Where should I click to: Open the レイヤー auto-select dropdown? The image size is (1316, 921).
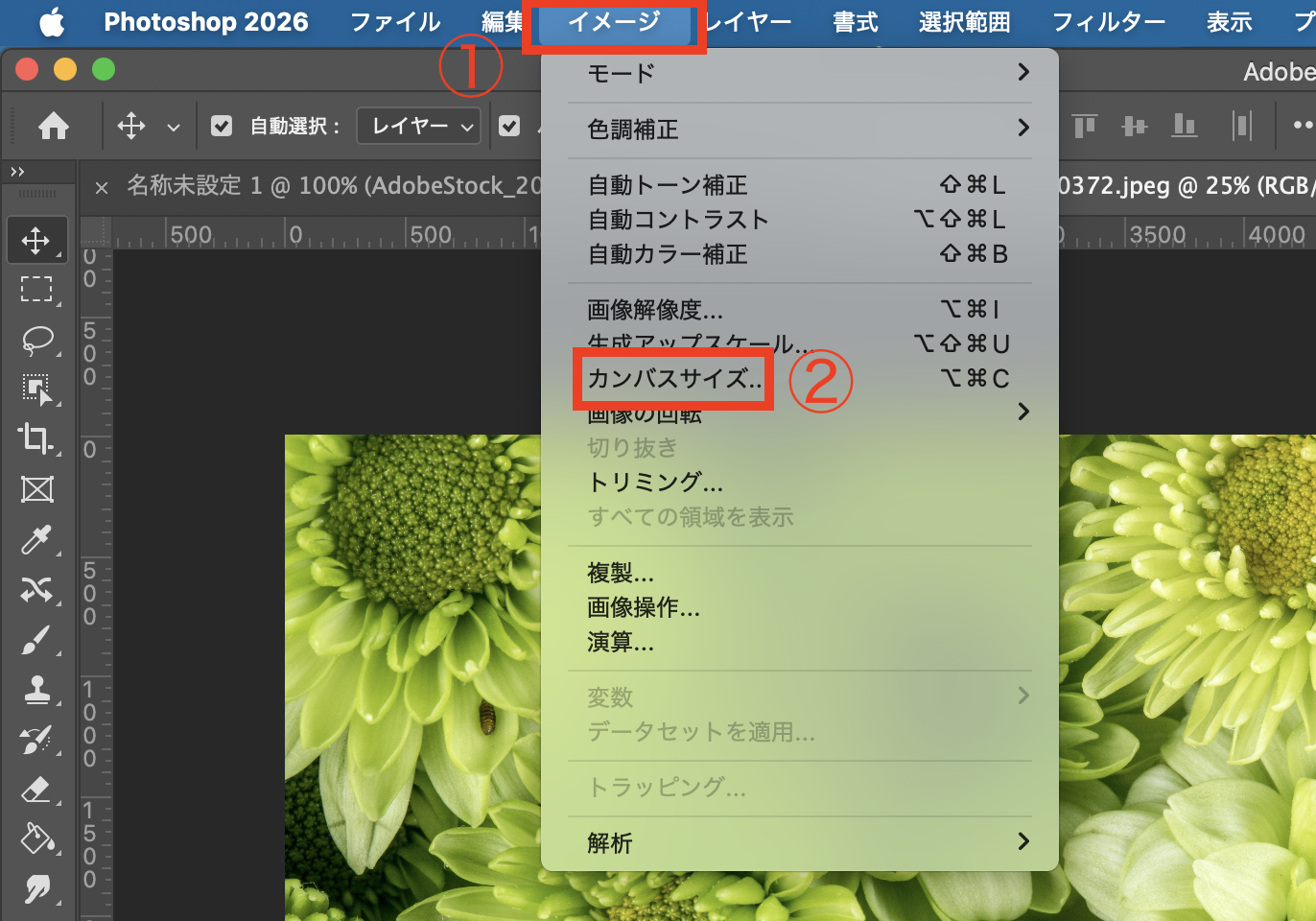click(x=419, y=126)
